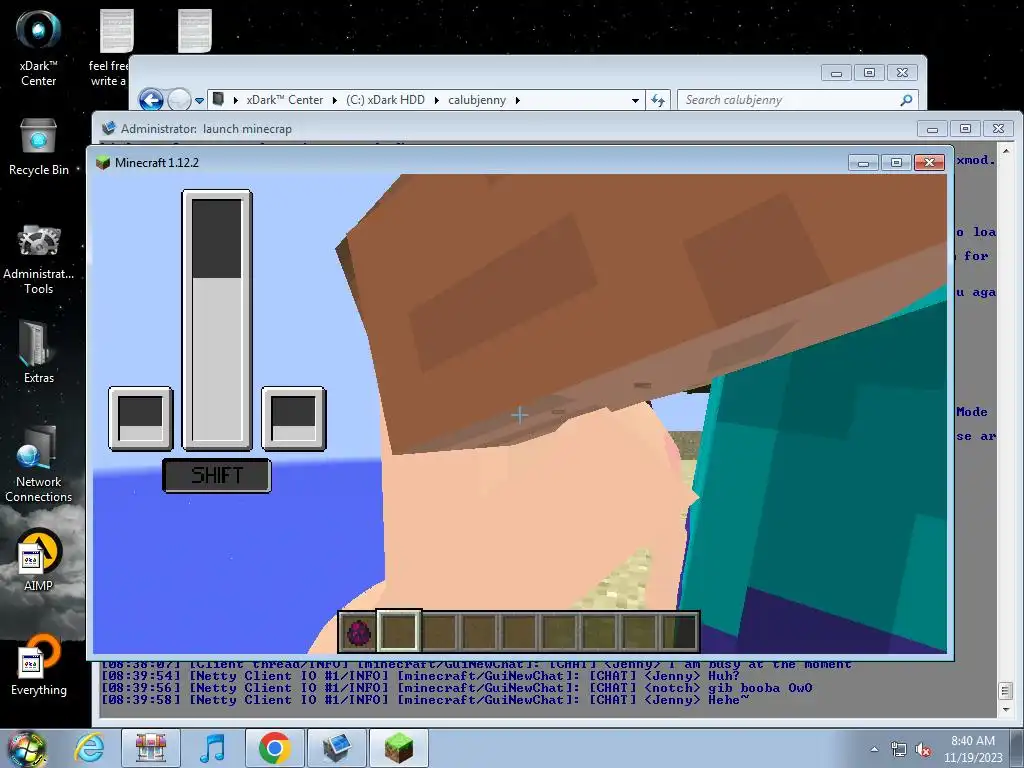1024x768 pixels.
Task: Open the clock showing 8:40 AM
Action: pyautogui.click(x=973, y=748)
